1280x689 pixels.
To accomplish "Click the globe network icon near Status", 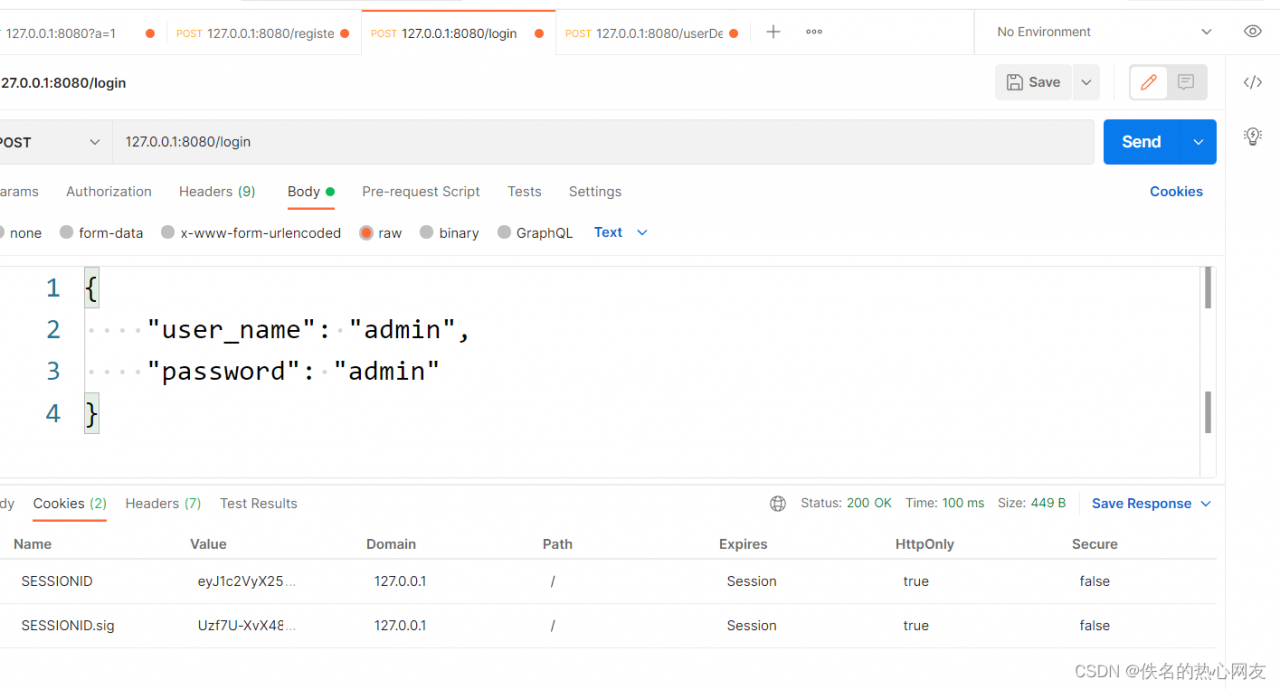I will pyautogui.click(x=778, y=504).
